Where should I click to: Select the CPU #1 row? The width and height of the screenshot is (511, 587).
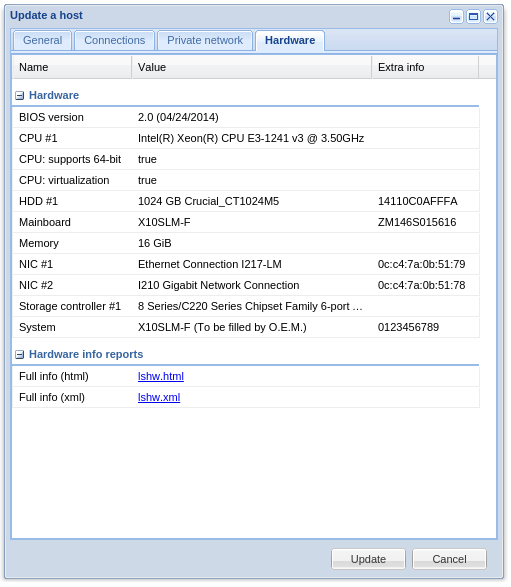pos(246,139)
